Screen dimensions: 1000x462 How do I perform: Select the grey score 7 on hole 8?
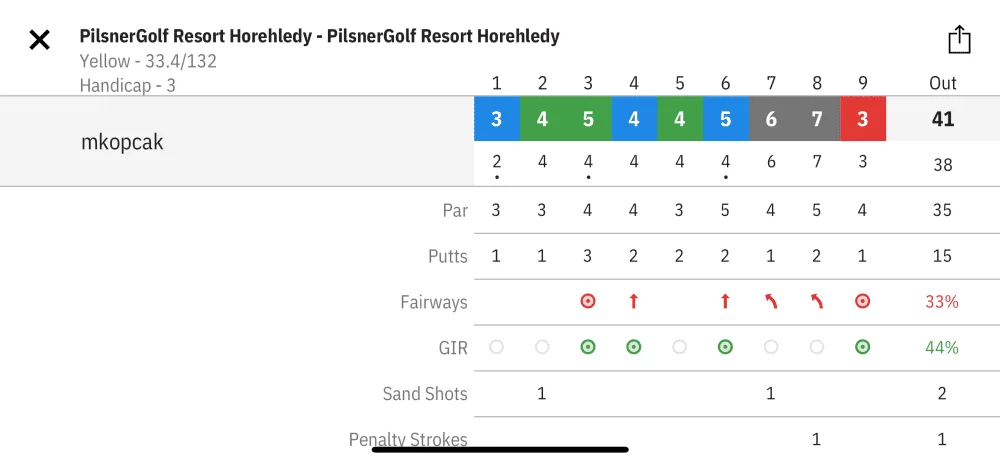[x=817, y=119]
